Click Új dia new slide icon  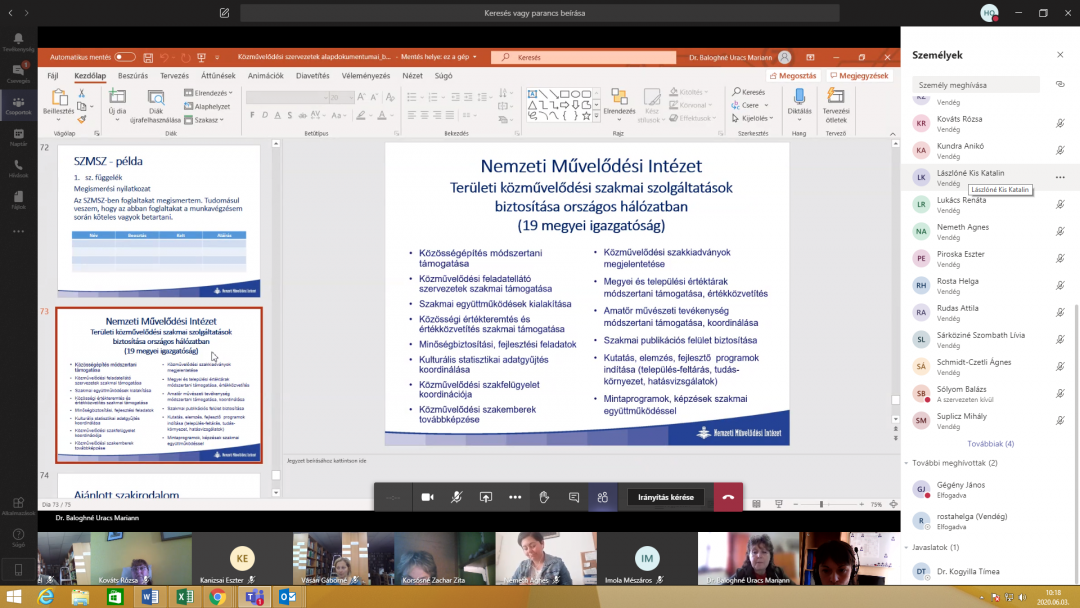(x=117, y=98)
